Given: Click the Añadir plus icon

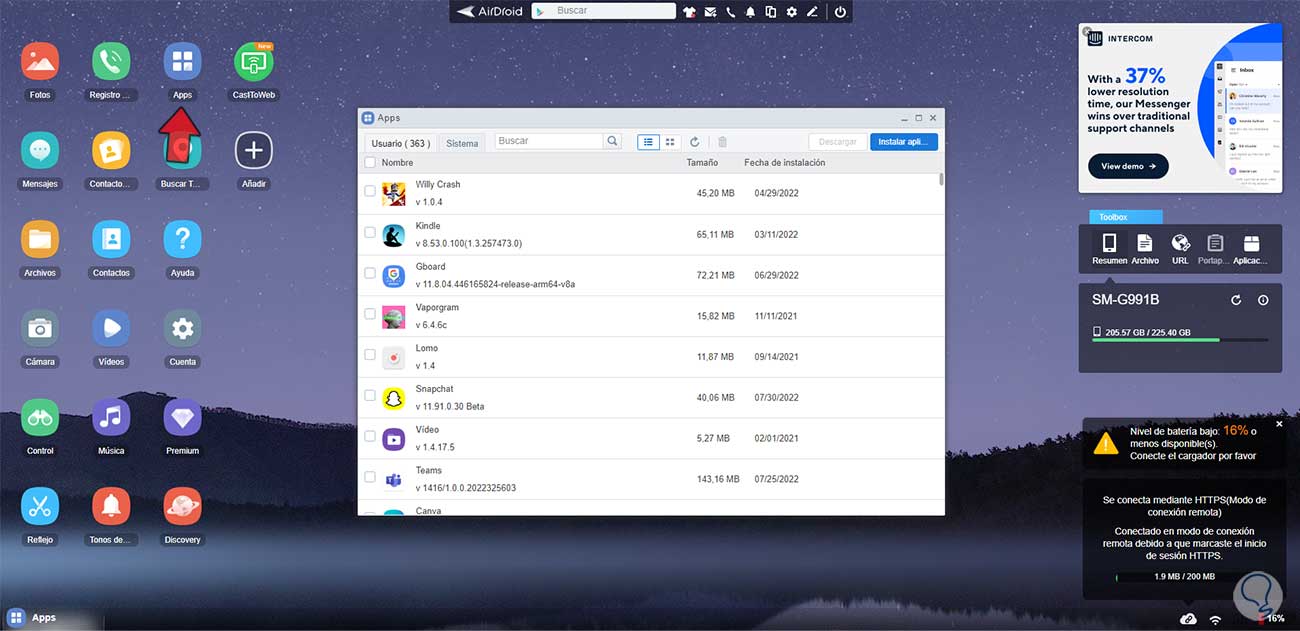Looking at the screenshot, I should click(x=254, y=151).
